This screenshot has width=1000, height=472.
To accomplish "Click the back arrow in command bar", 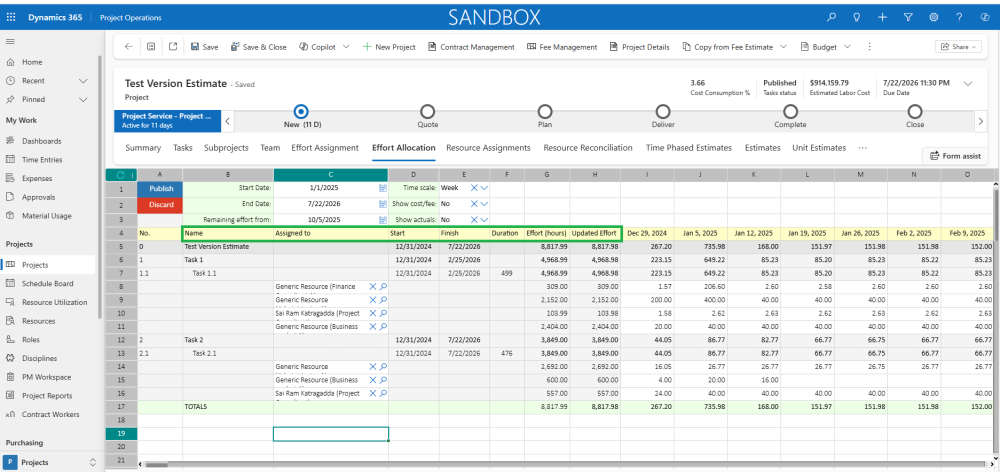I will point(128,47).
